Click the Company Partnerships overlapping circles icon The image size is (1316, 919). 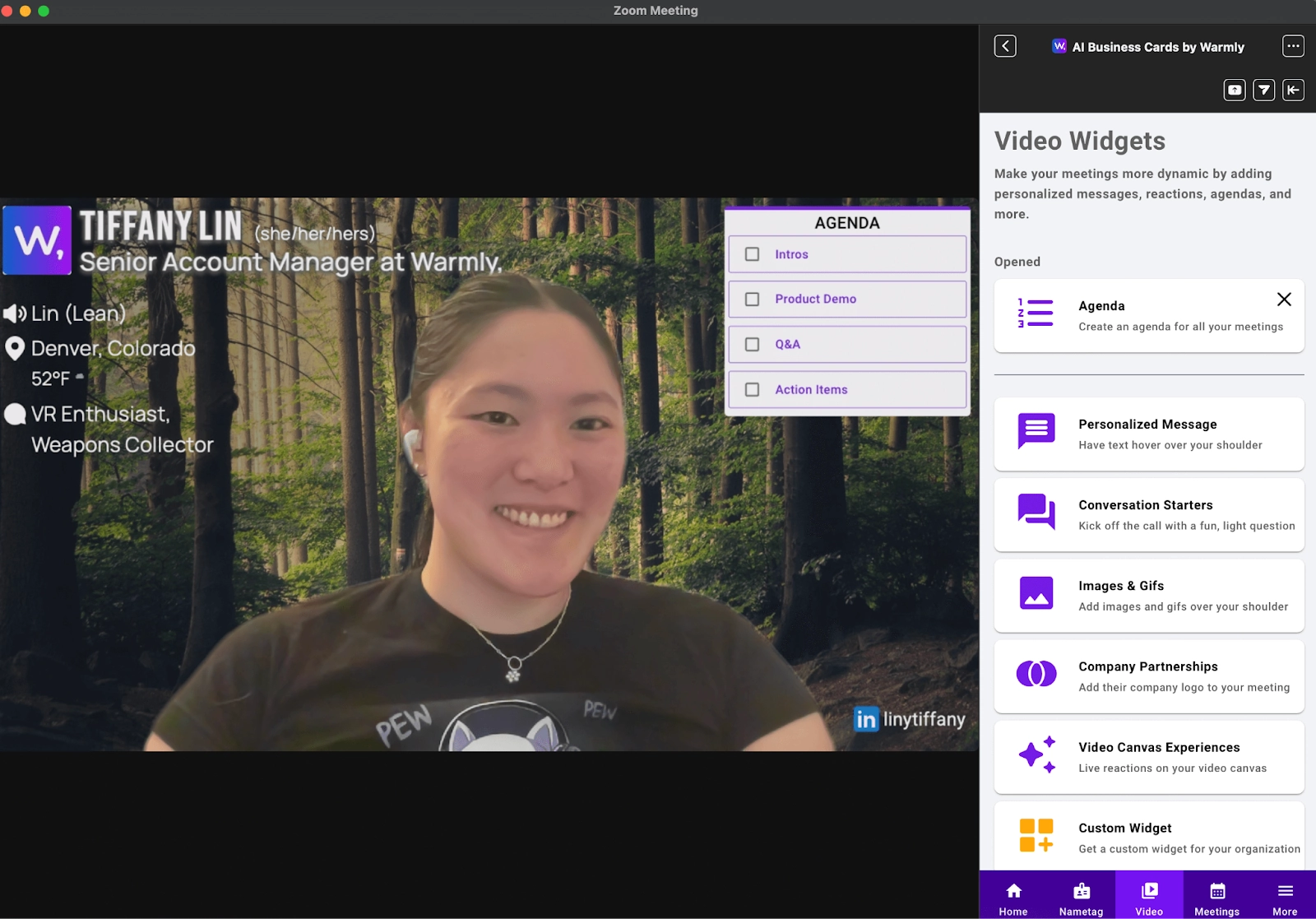click(1036, 674)
